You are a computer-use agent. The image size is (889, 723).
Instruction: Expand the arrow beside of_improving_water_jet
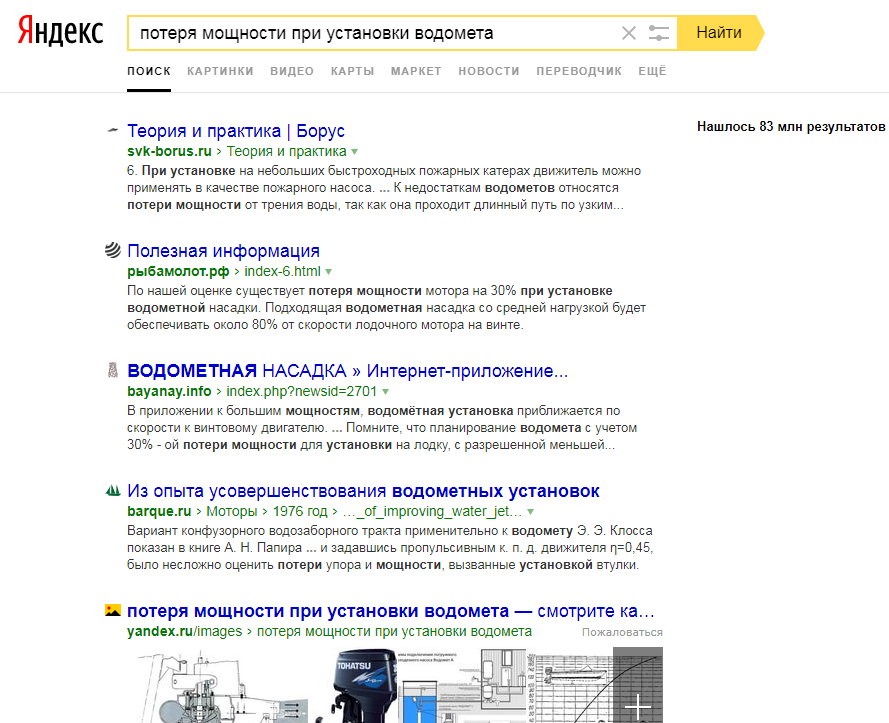point(530,512)
